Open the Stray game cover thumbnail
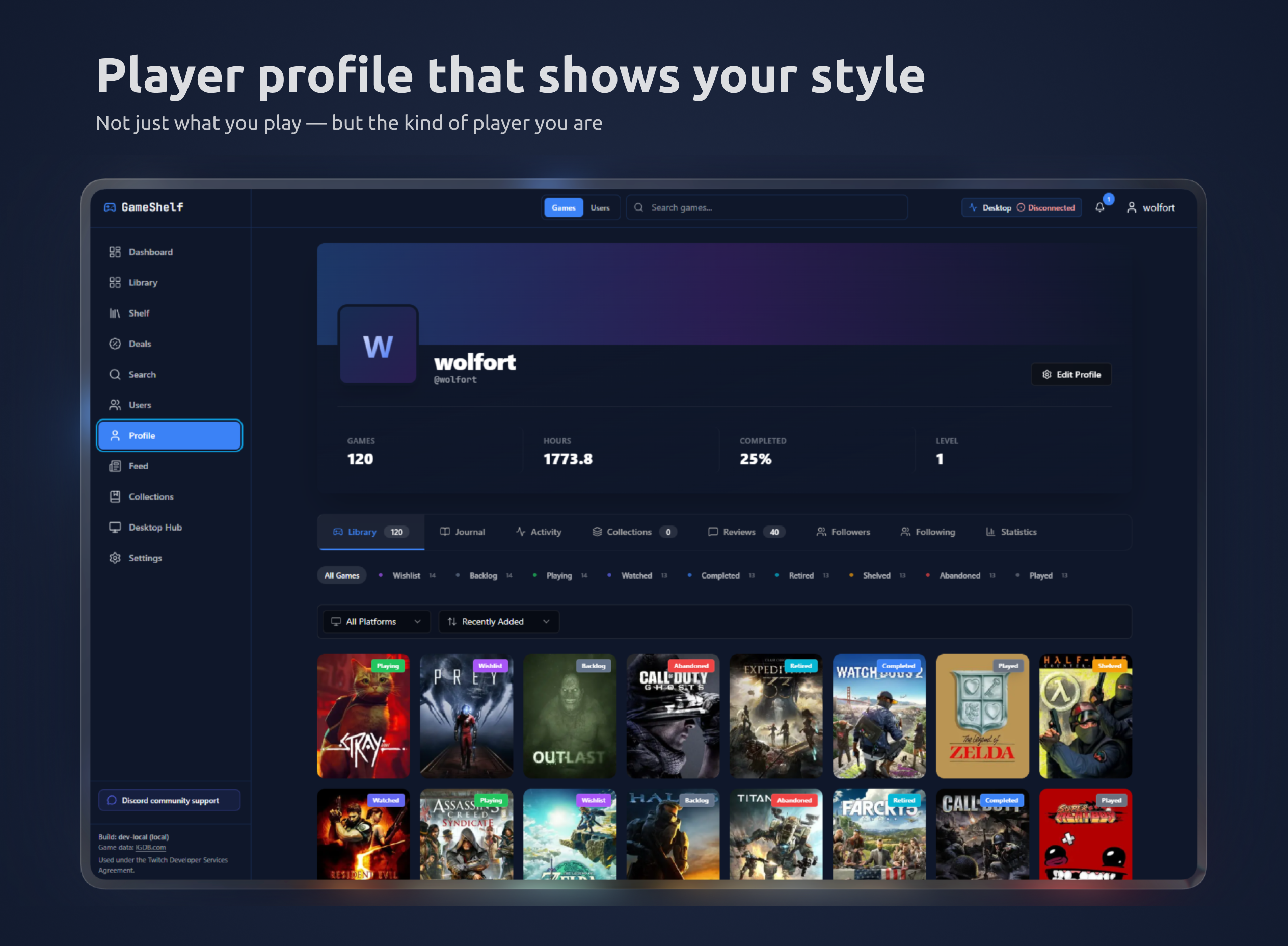 [363, 716]
